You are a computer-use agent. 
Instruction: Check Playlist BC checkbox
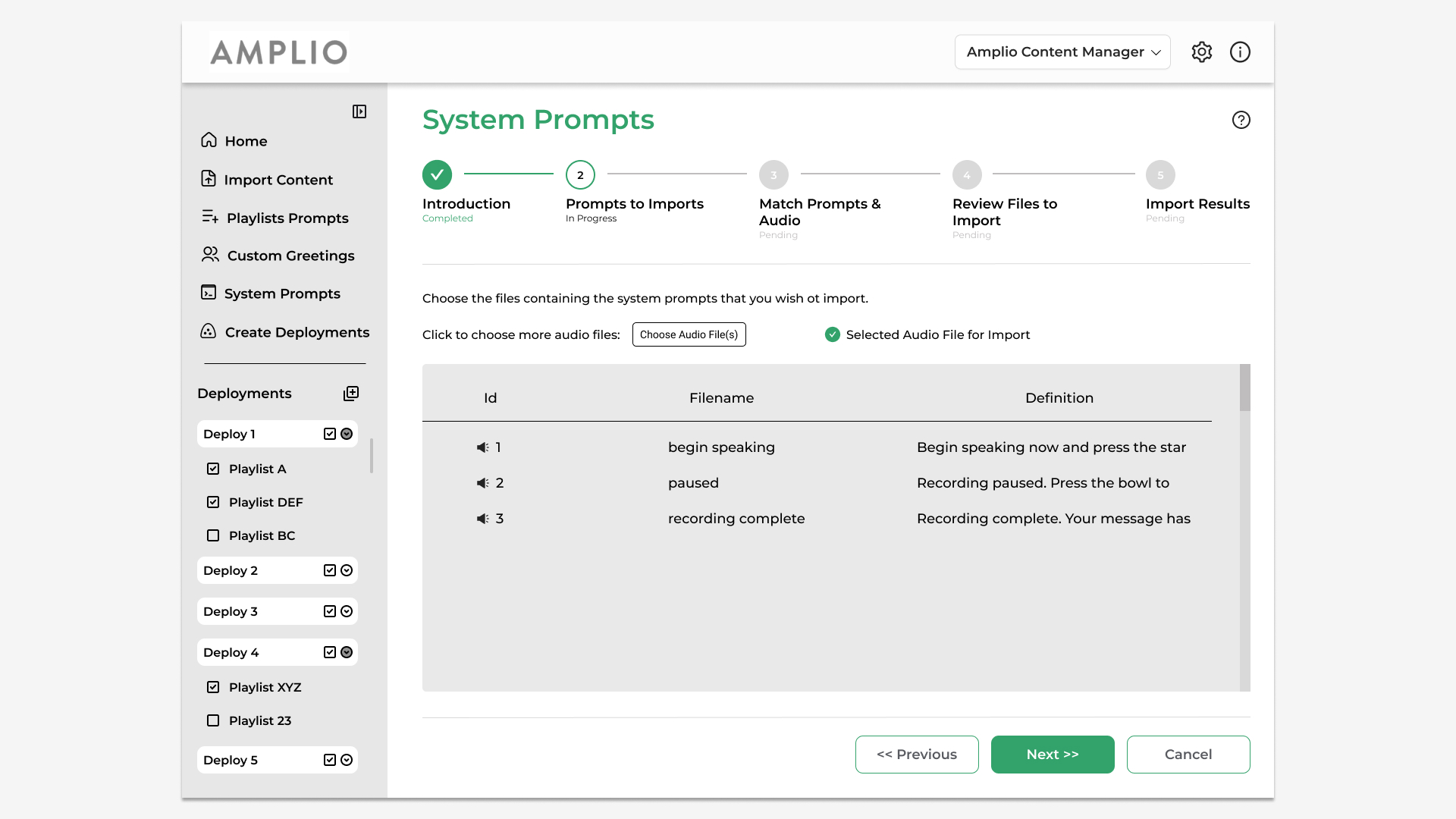[213, 535]
